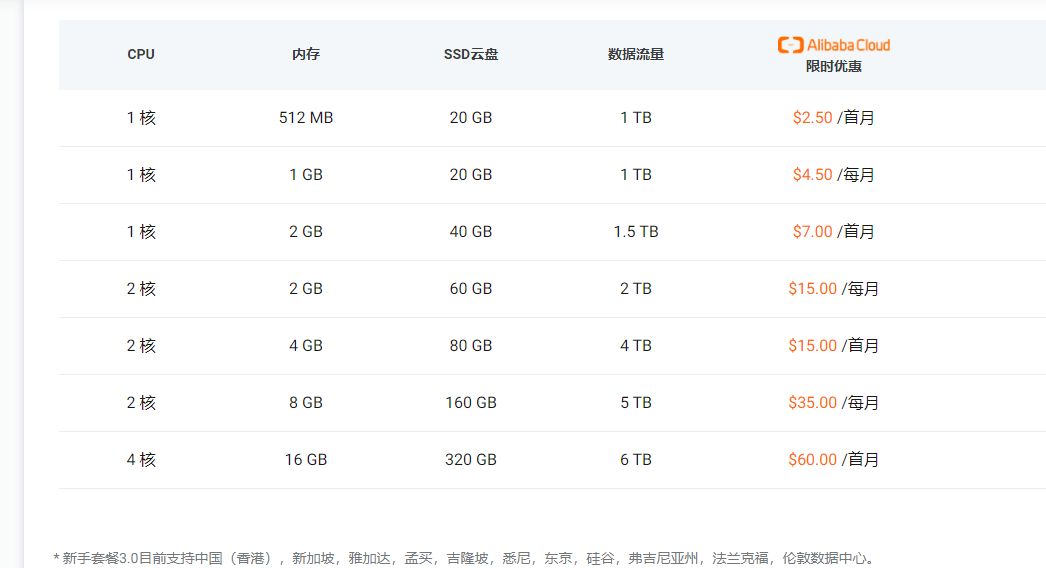The height and width of the screenshot is (568, 1046).
Task: Click the 6 TB data traffic cell
Action: click(636, 460)
